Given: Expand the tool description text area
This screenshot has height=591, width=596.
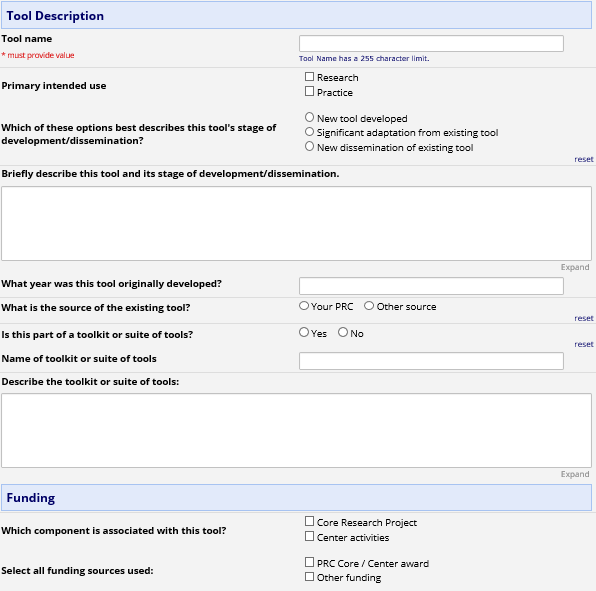Looking at the screenshot, I should point(575,267).
